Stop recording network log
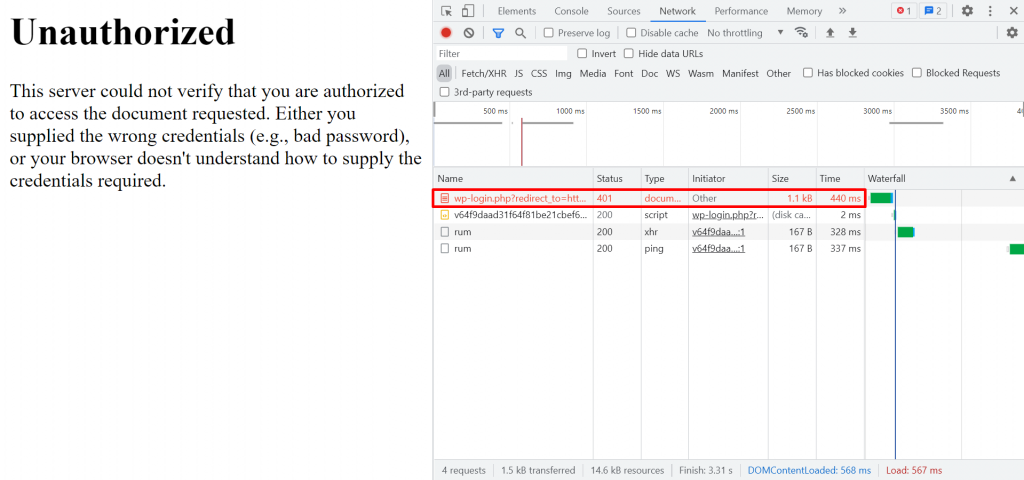The height and width of the screenshot is (480, 1024). [446, 33]
